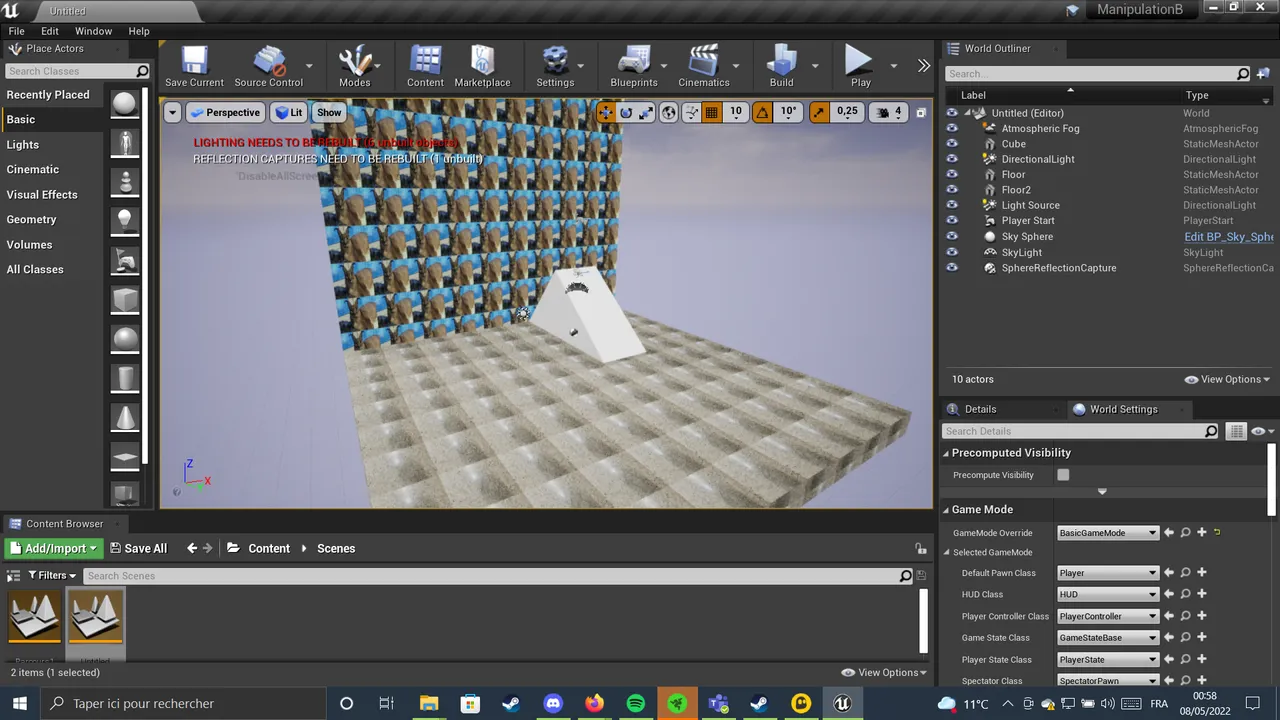Screen dimensions: 1280x720
Task: Reset GameMode Override to default
Action: pyautogui.click(x=1217, y=532)
